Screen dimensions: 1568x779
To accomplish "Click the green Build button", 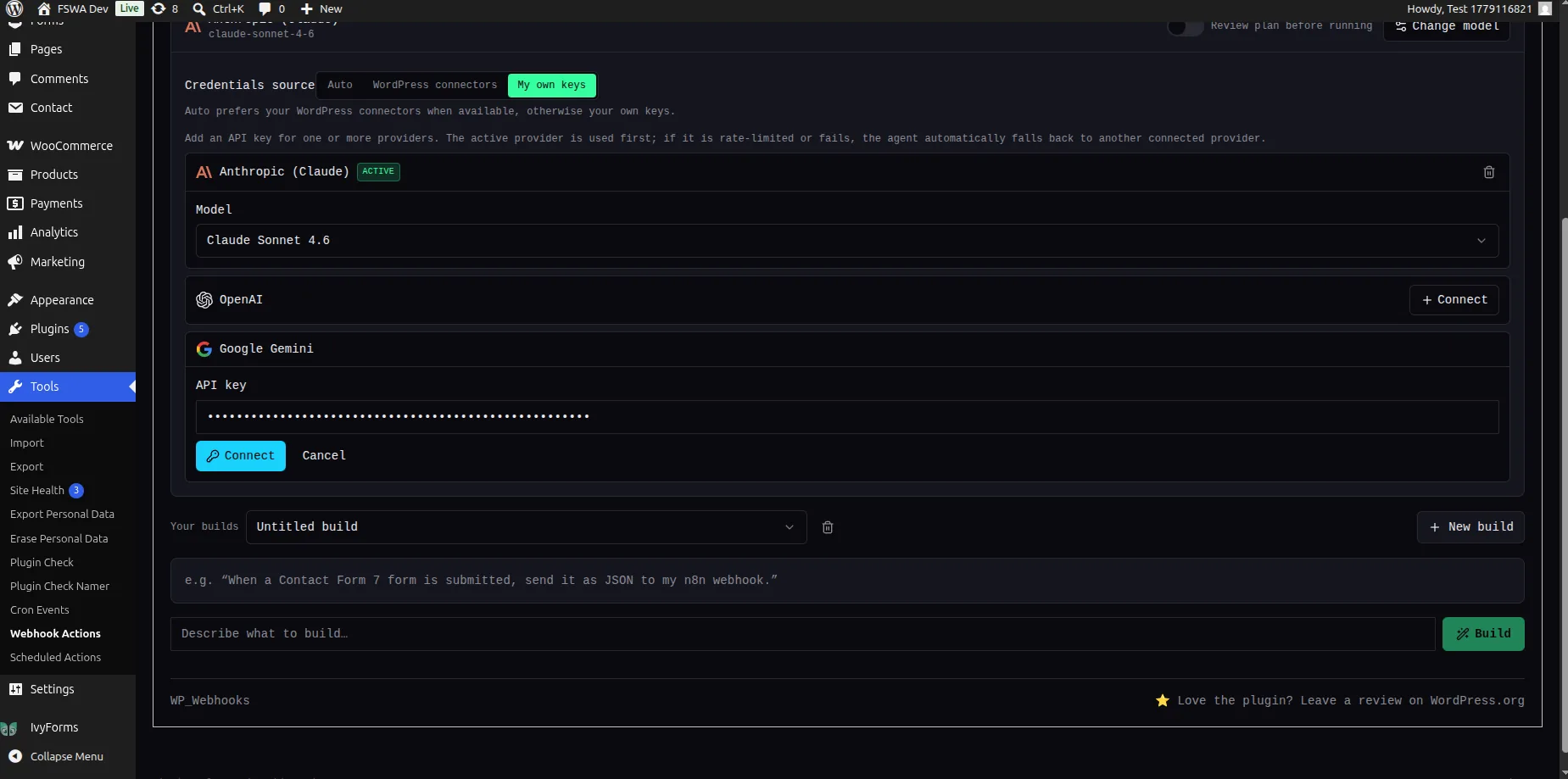I will click(1483, 634).
